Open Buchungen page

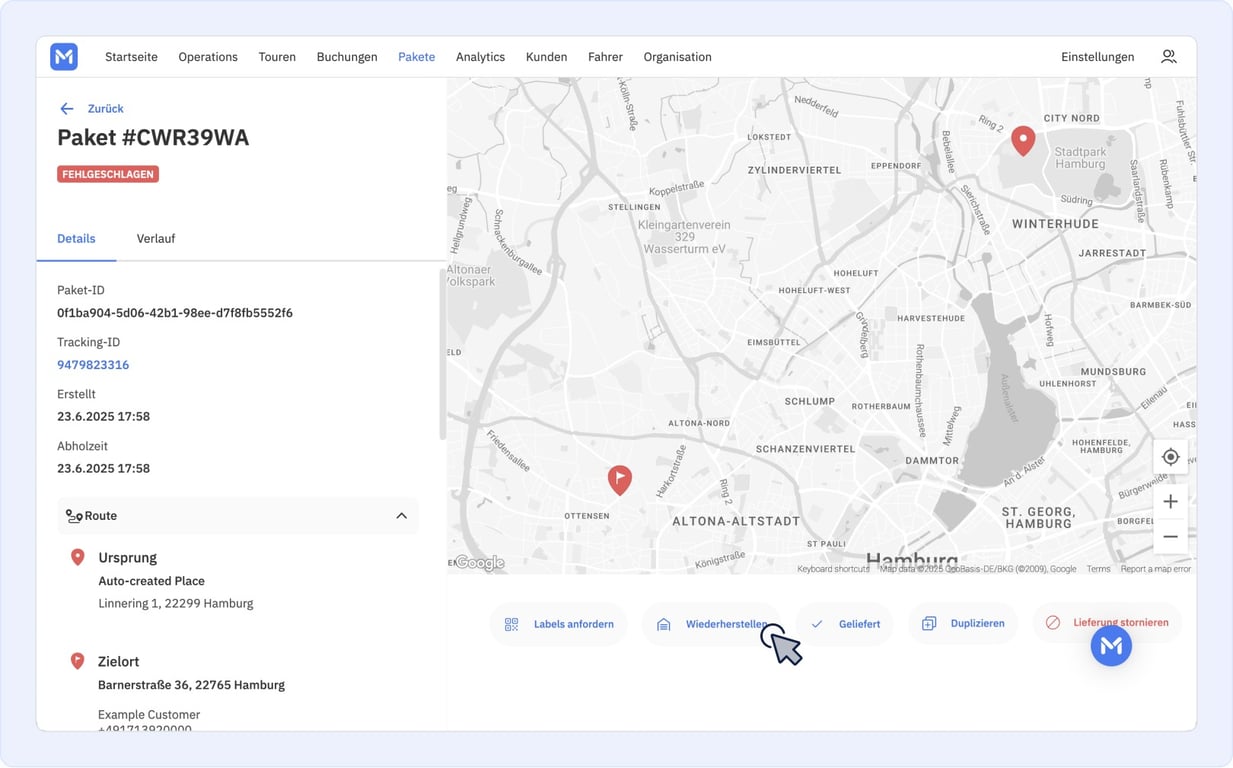click(x=347, y=57)
